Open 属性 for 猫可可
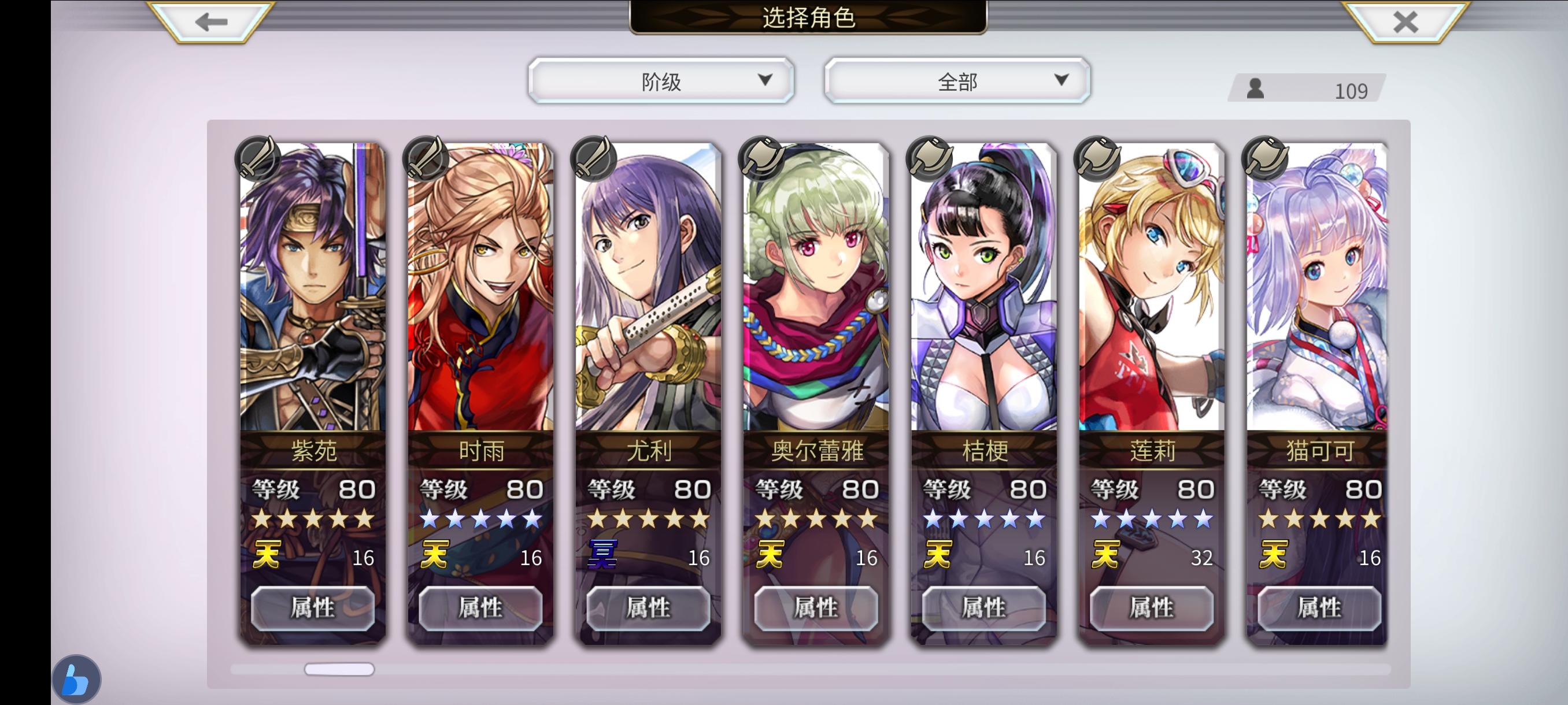 [x=1319, y=608]
